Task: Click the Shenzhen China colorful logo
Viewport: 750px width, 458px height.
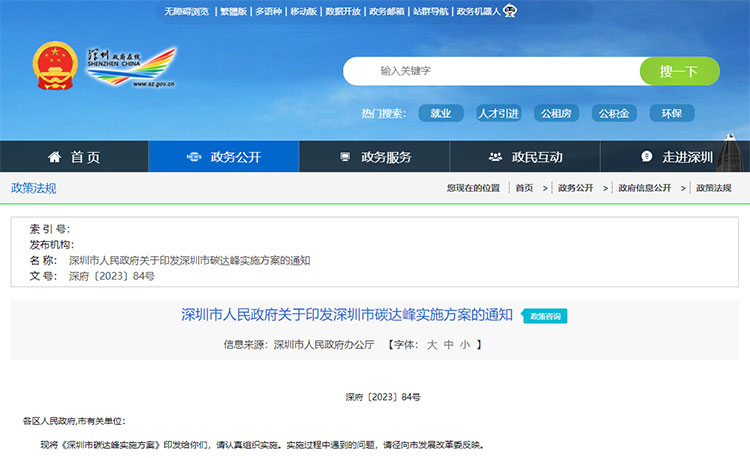Action: pos(130,68)
